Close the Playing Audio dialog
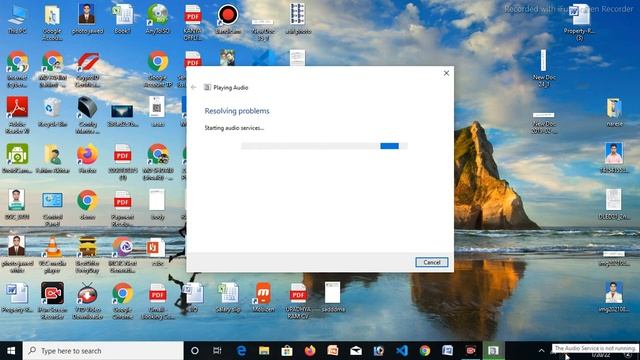640x360 pixels. point(446,73)
